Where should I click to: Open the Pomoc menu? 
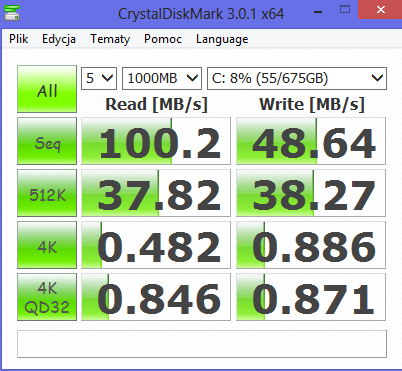[163, 39]
